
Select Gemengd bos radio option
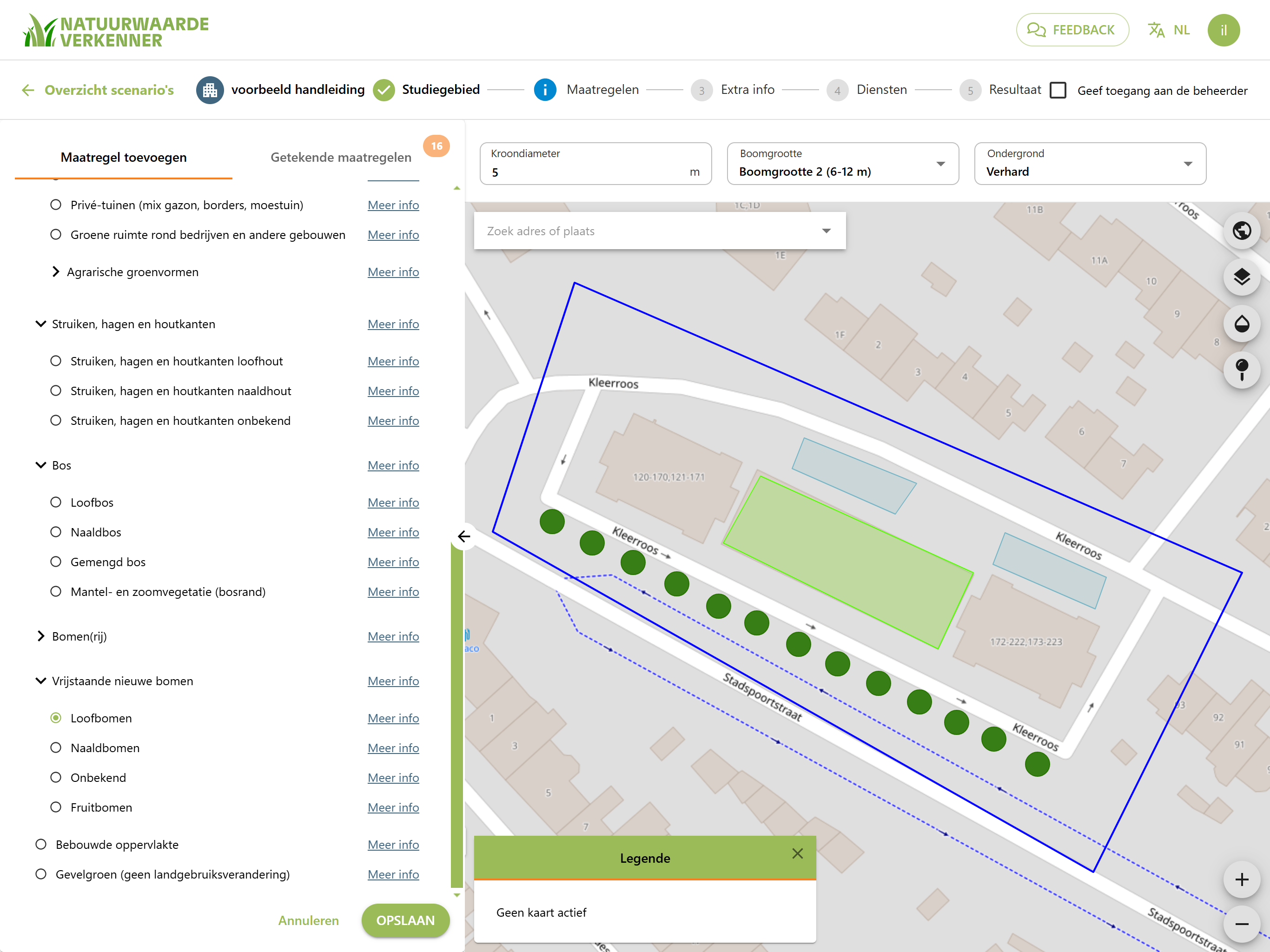click(x=56, y=562)
